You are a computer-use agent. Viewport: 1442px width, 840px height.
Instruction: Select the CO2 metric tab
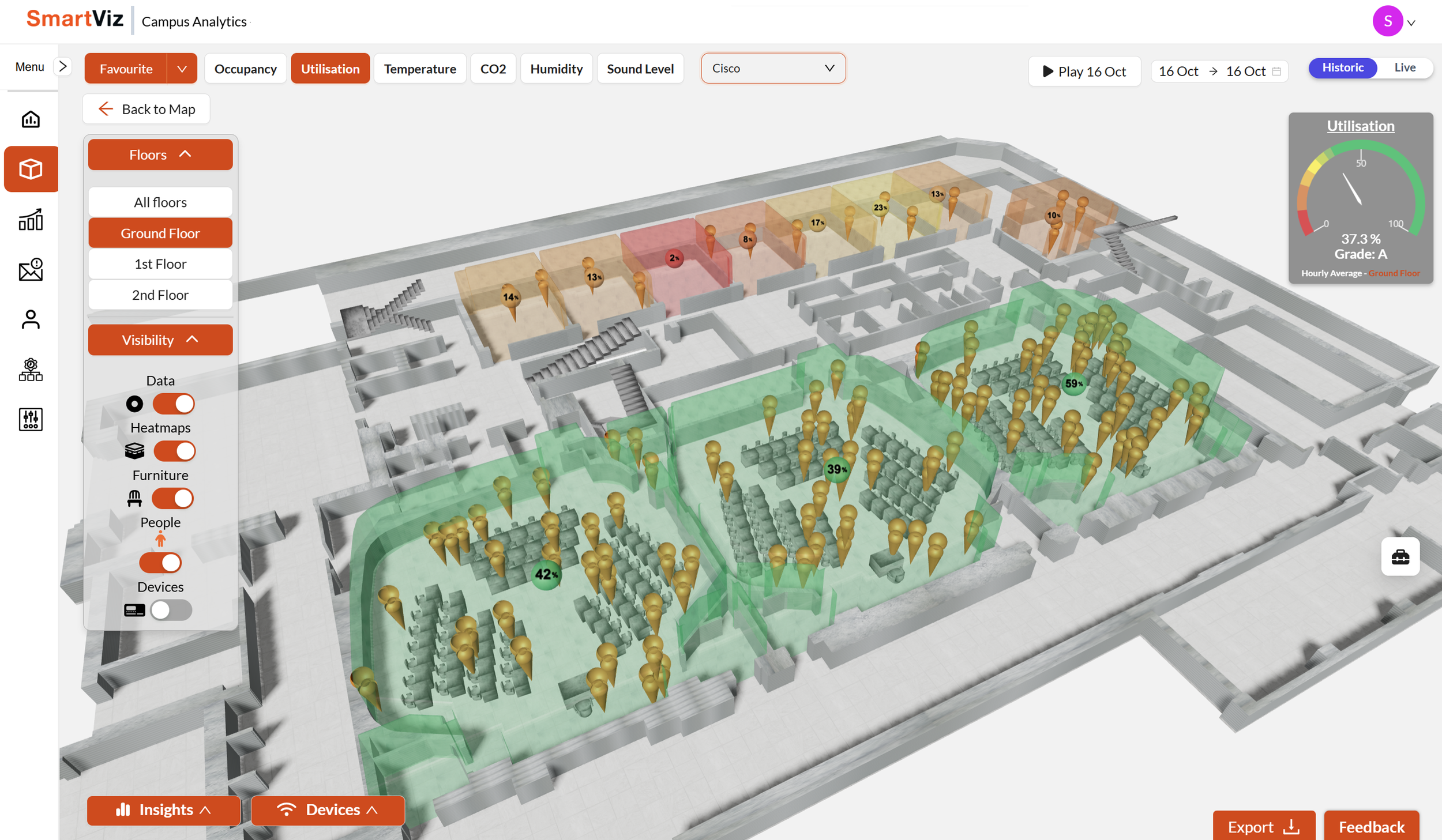pyautogui.click(x=493, y=68)
